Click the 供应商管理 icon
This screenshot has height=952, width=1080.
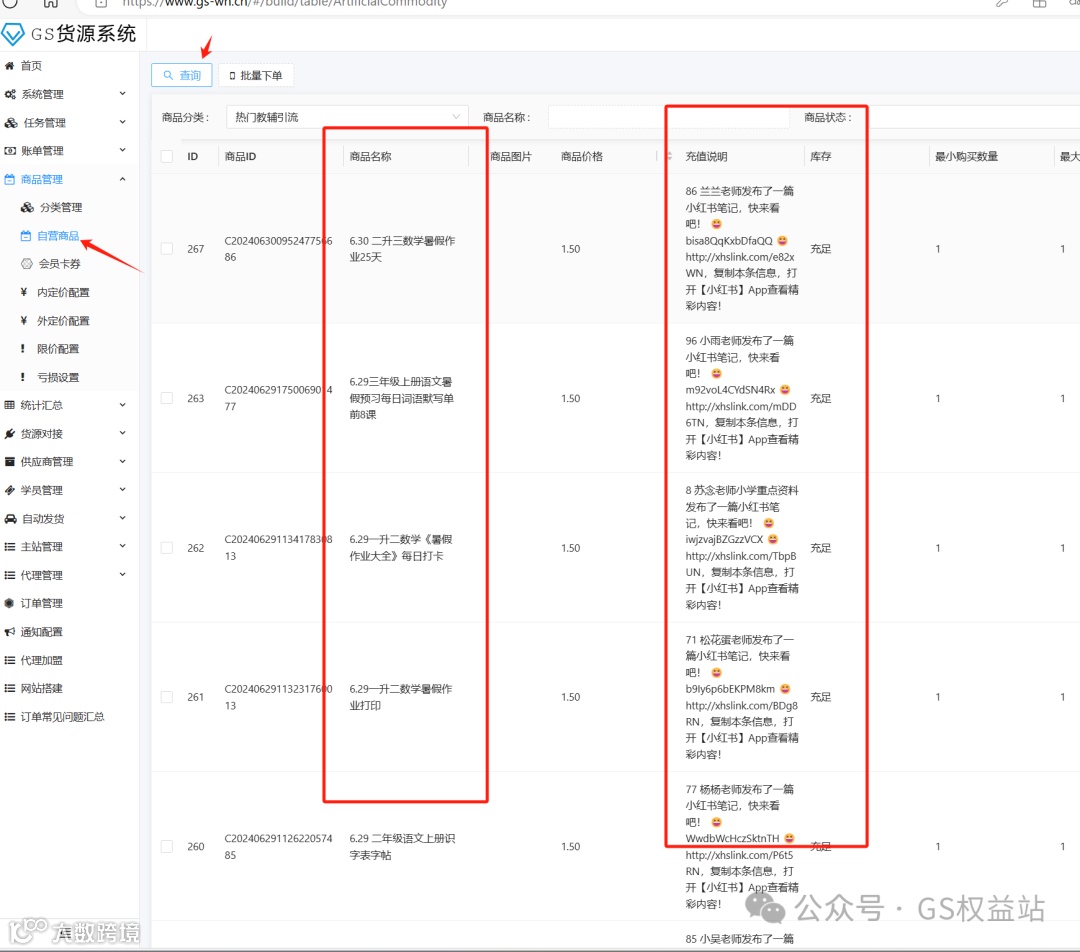pos(10,462)
